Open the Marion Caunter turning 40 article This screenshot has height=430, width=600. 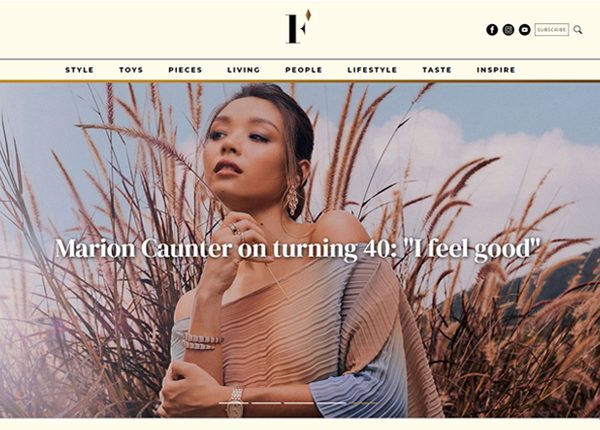pos(298,249)
